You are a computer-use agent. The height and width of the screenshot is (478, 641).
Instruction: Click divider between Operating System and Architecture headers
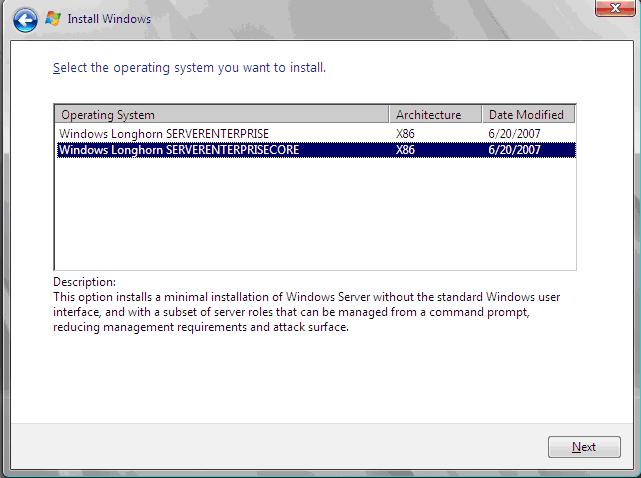(x=389, y=114)
